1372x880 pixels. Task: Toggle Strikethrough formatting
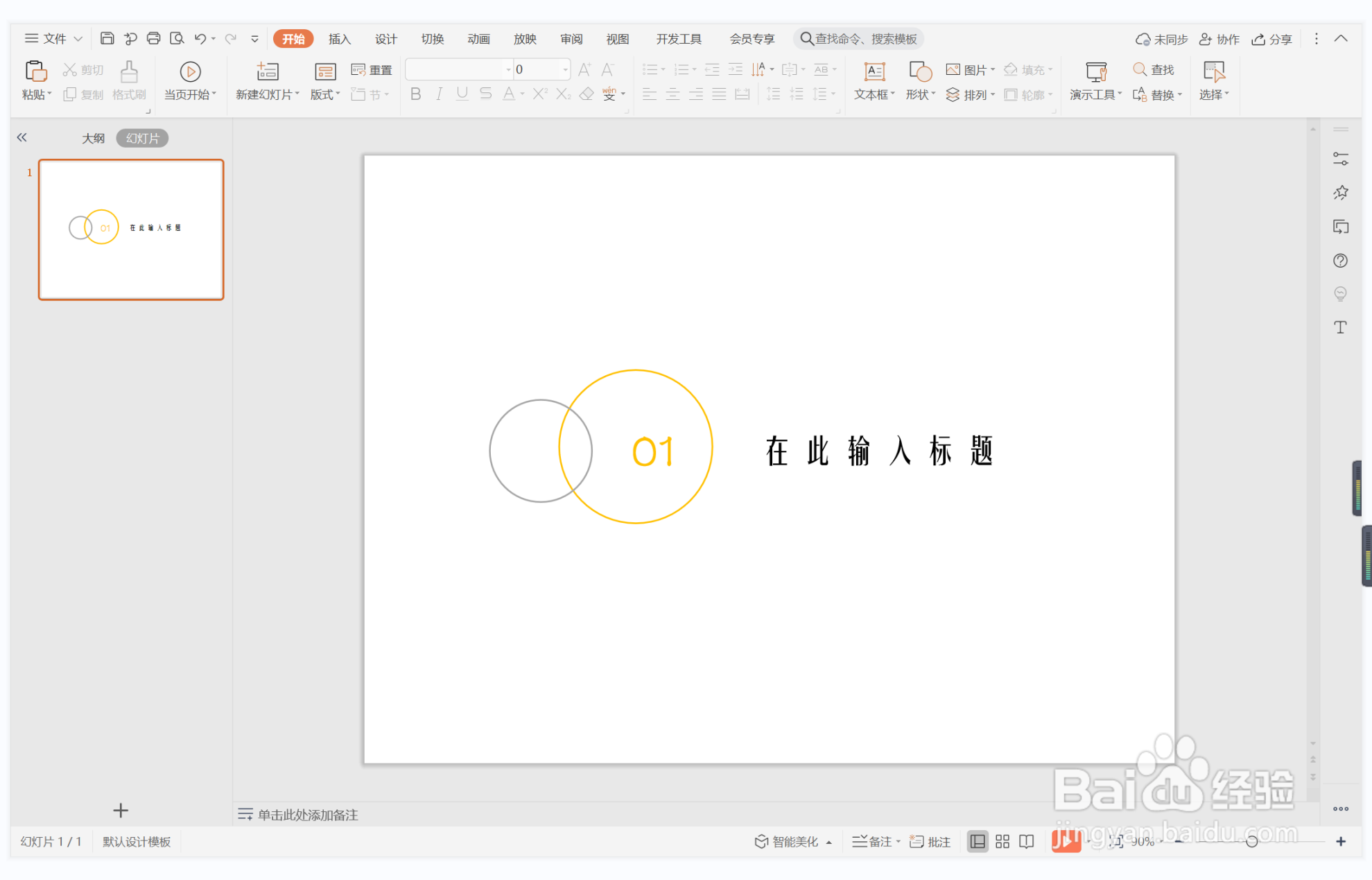[x=486, y=94]
